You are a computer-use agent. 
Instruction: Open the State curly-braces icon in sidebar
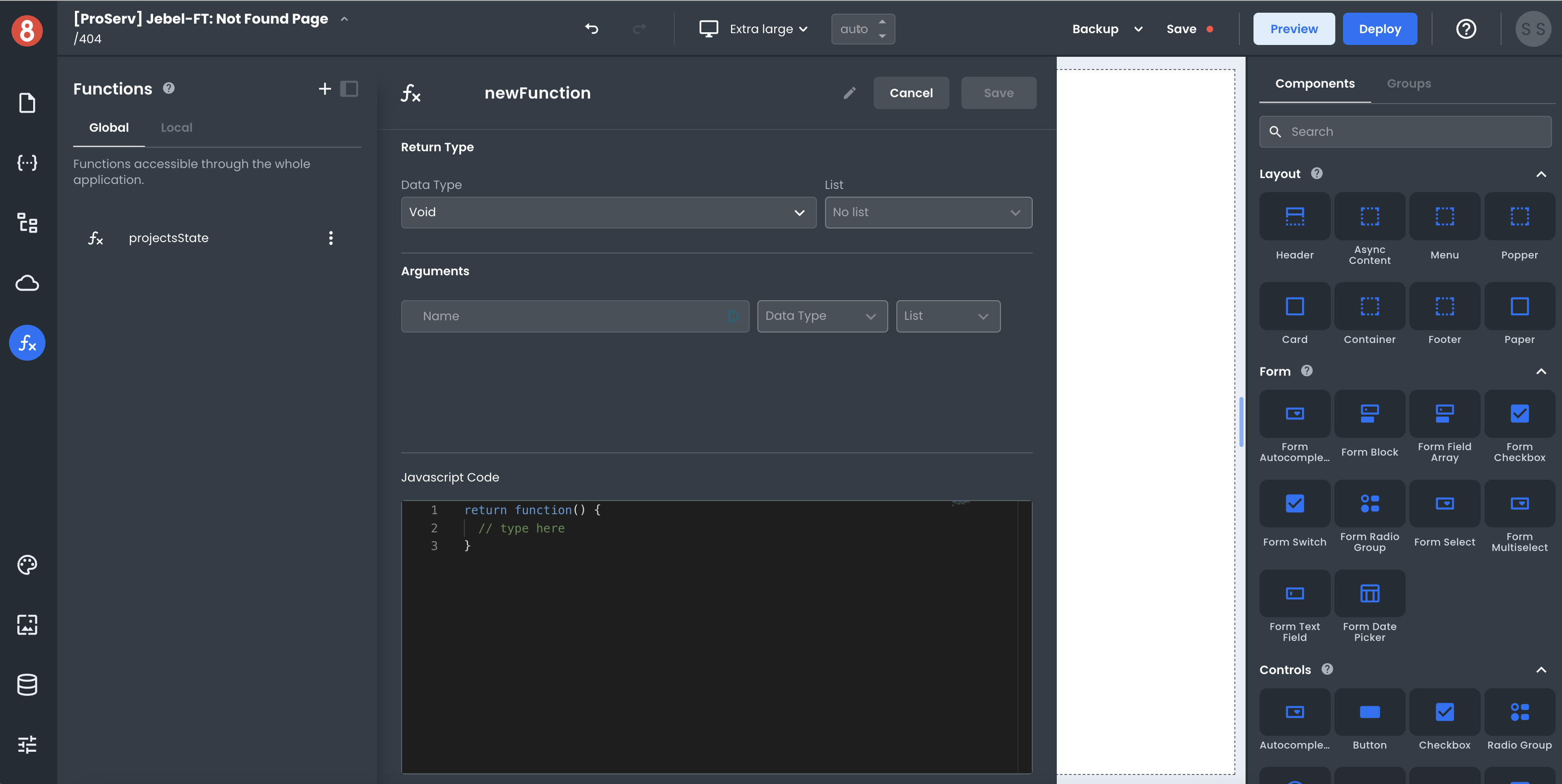27,163
